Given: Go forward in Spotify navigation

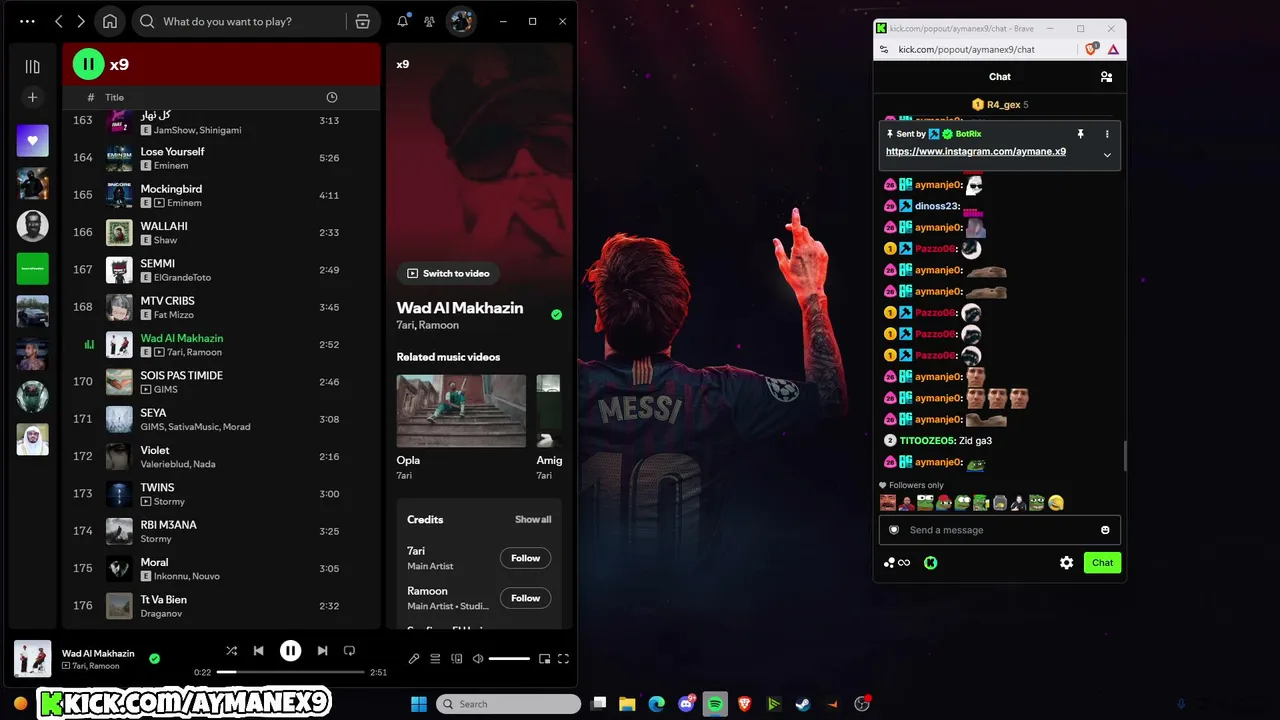Looking at the screenshot, I should (81, 21).
